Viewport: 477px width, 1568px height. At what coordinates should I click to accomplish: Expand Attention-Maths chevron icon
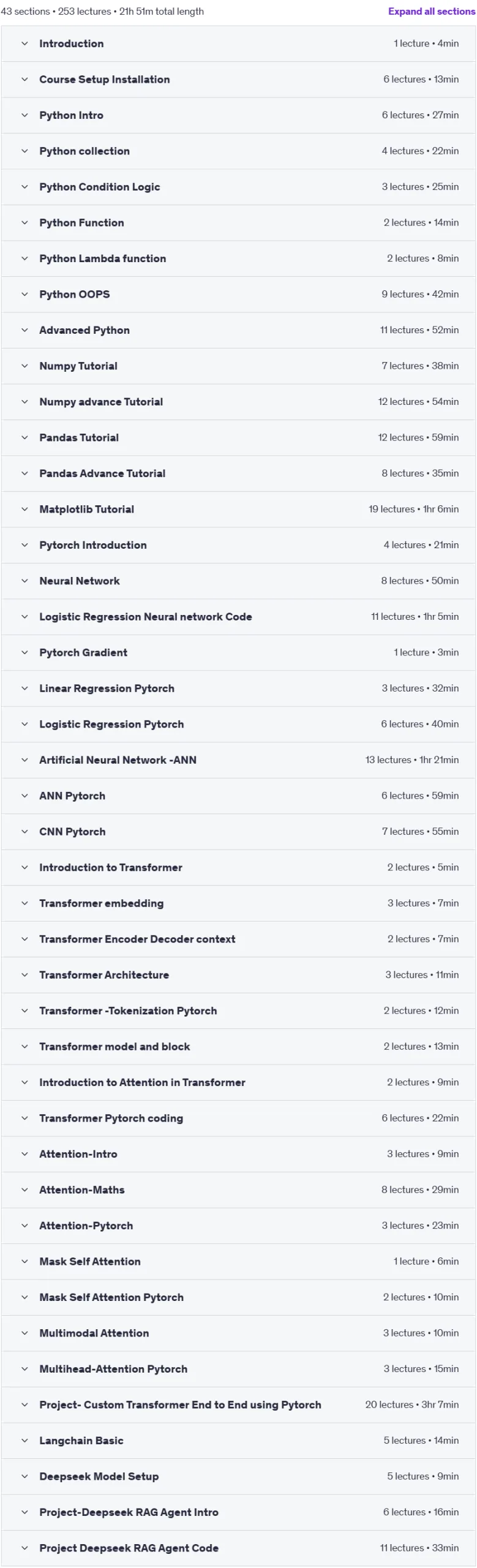(x=24, y=1189)
